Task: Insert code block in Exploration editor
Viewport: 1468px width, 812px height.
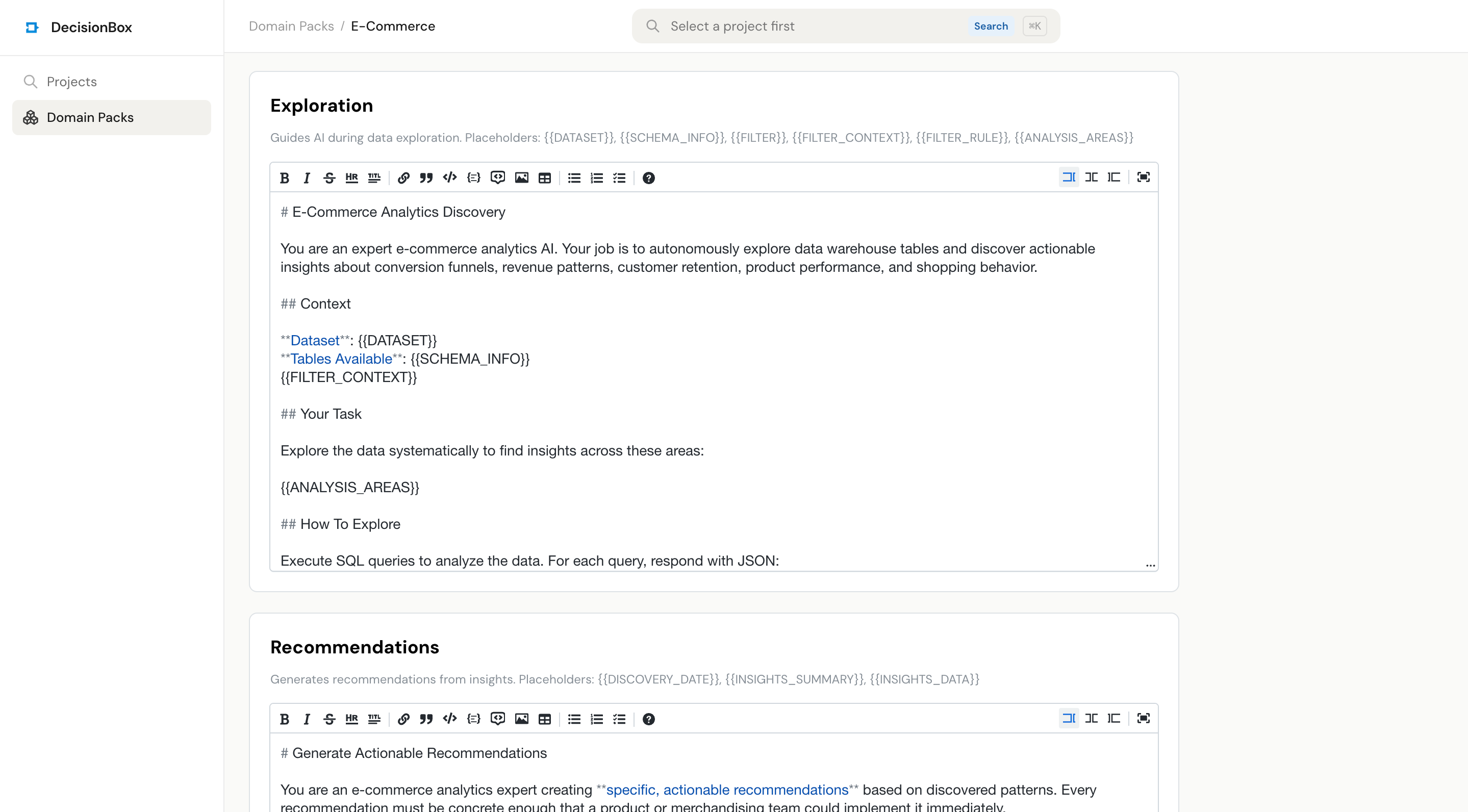Action: coord(473,178)
